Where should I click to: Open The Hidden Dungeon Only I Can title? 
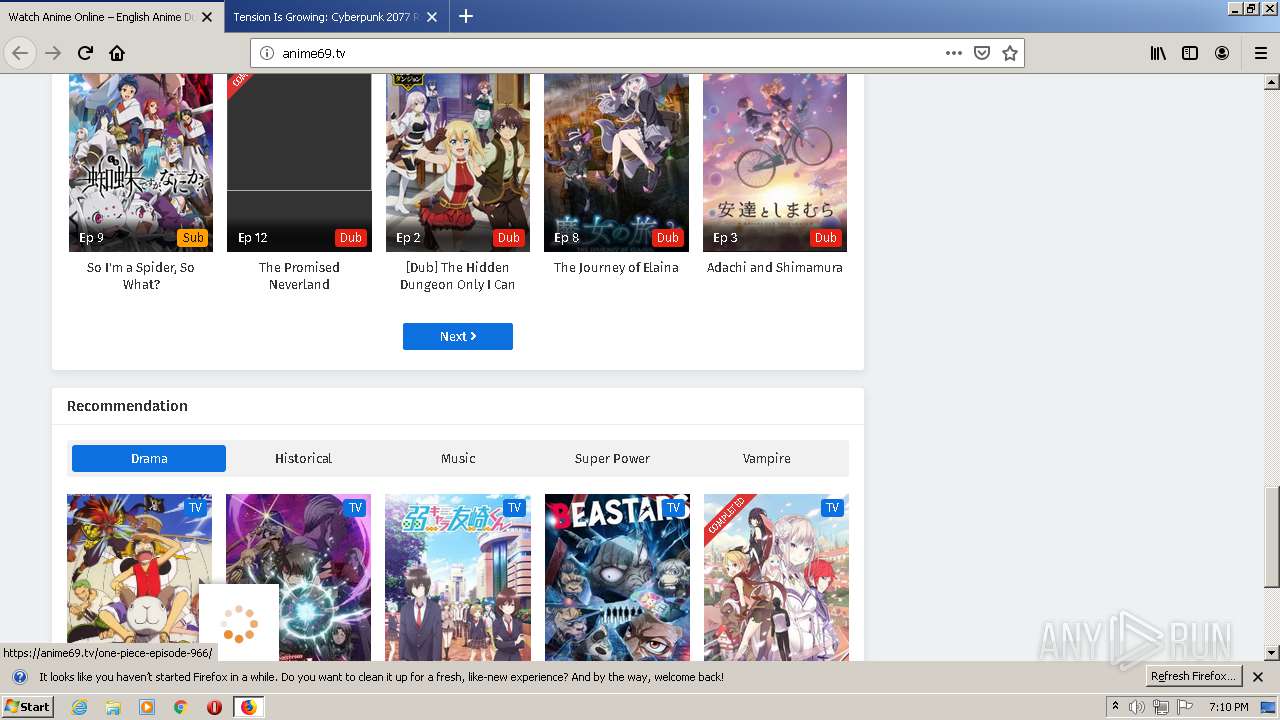click(458, 276)
